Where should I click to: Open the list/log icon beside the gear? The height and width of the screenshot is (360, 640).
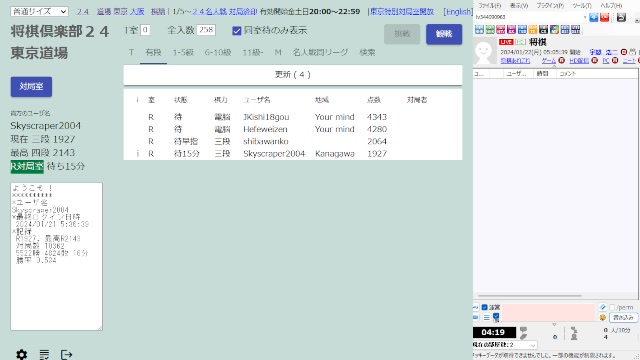(x=44, y=354)
